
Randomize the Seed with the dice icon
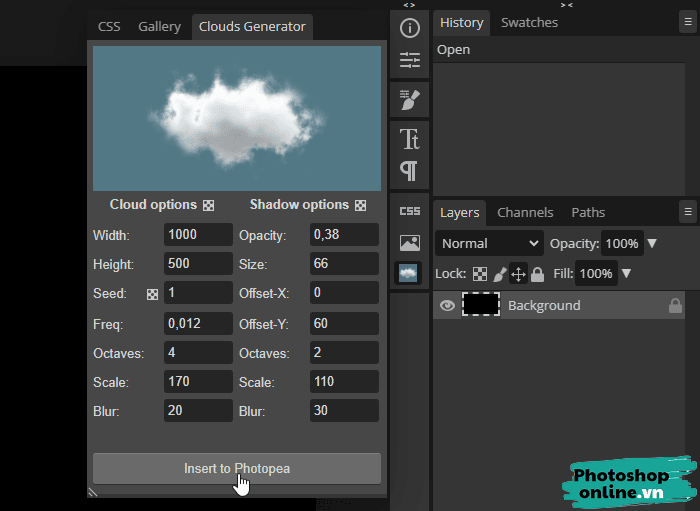[x=153, y=294]
